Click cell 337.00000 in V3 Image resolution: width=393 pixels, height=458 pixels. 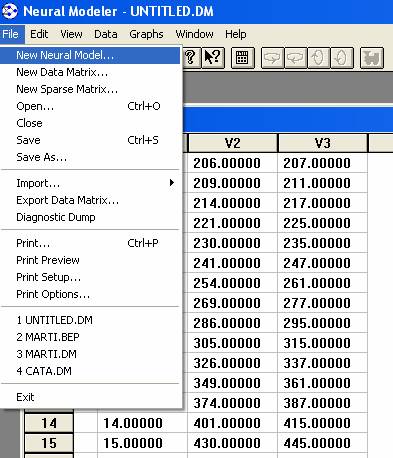click(x=322, y=363)
